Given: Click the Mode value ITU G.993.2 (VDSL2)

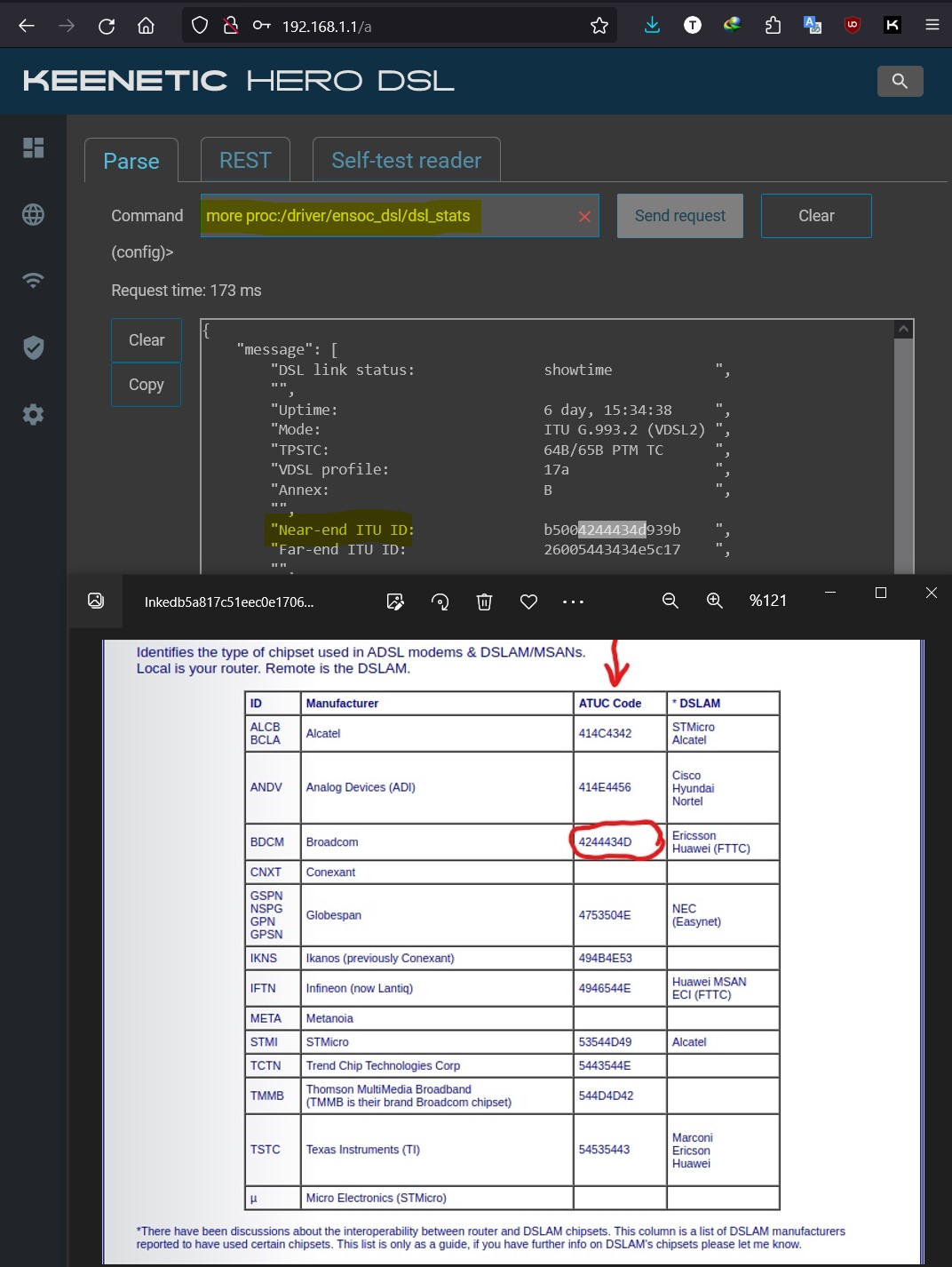Looking at the screenshot, I should [624, 430].
